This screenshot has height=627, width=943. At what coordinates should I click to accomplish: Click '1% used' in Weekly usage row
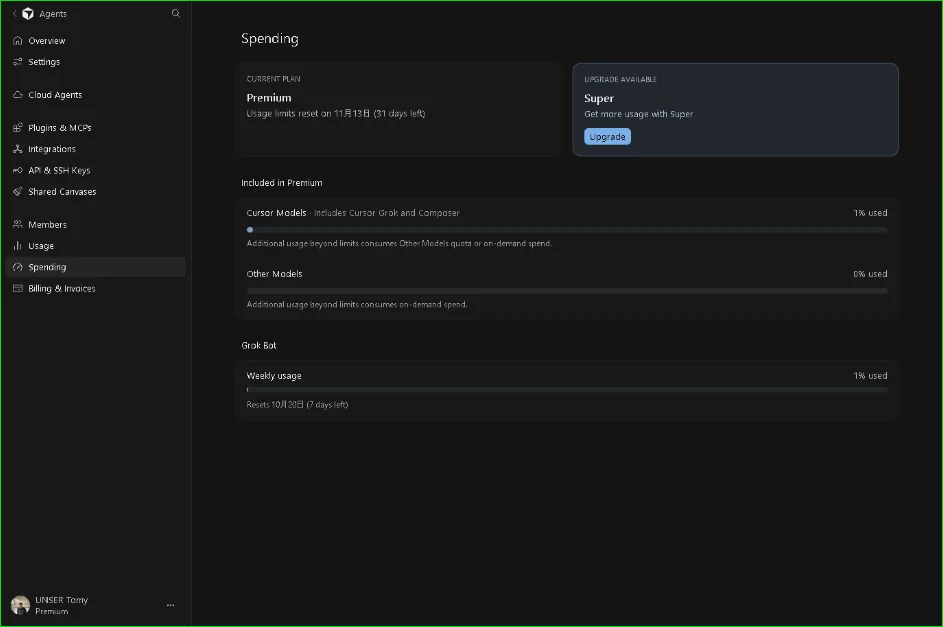[x=870, y=376]
